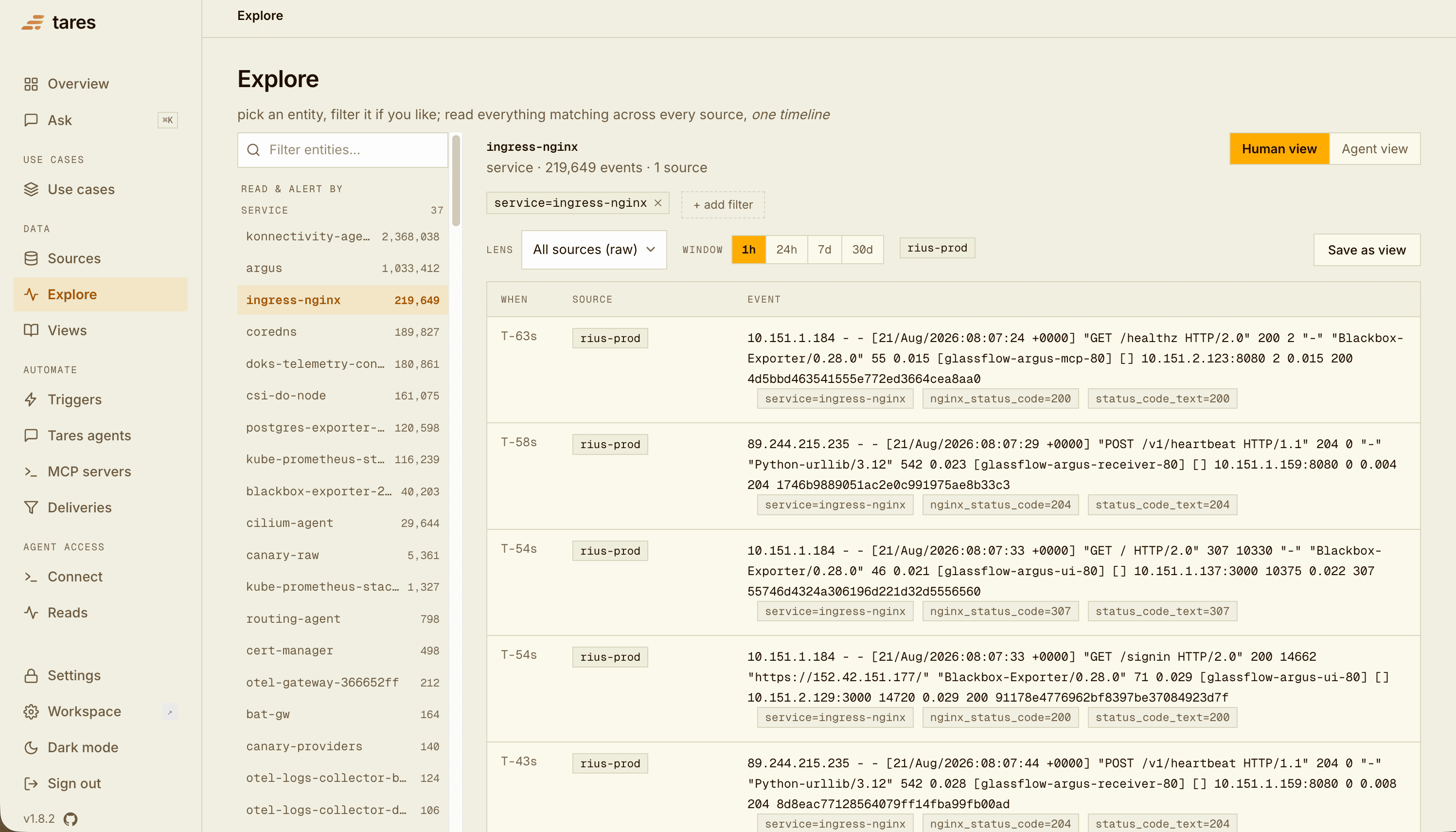Select otel-logs-collector-b… service
1456x832 pixels.
point(342,778)
